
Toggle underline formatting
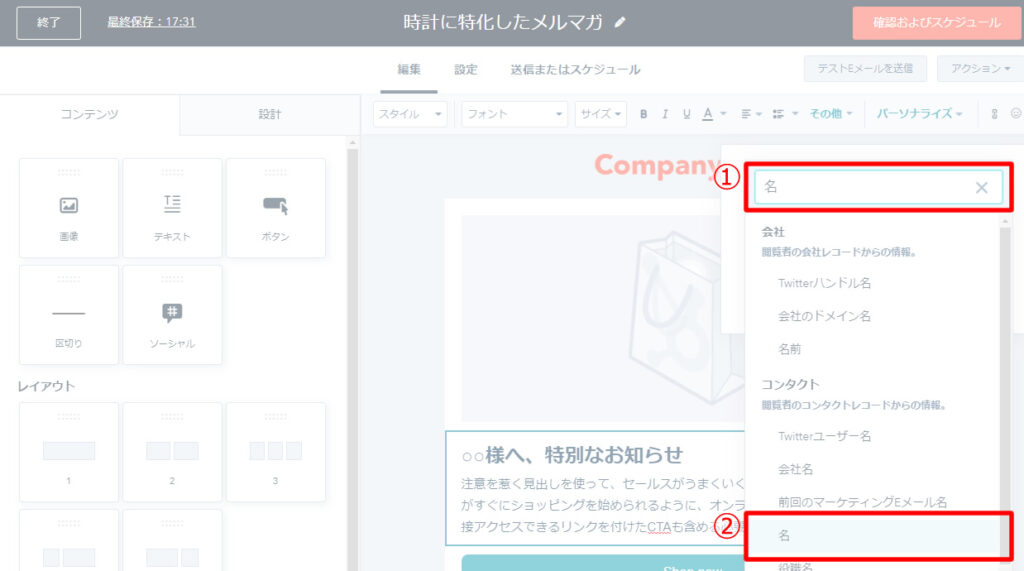point(686,114)
